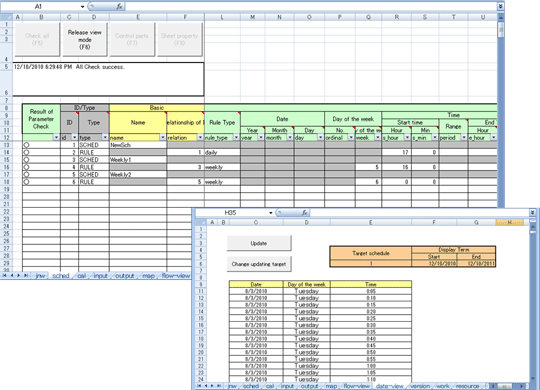This screenshot has height=390, width=540.
Task: Click the Update button
Action: pos(259,243)
